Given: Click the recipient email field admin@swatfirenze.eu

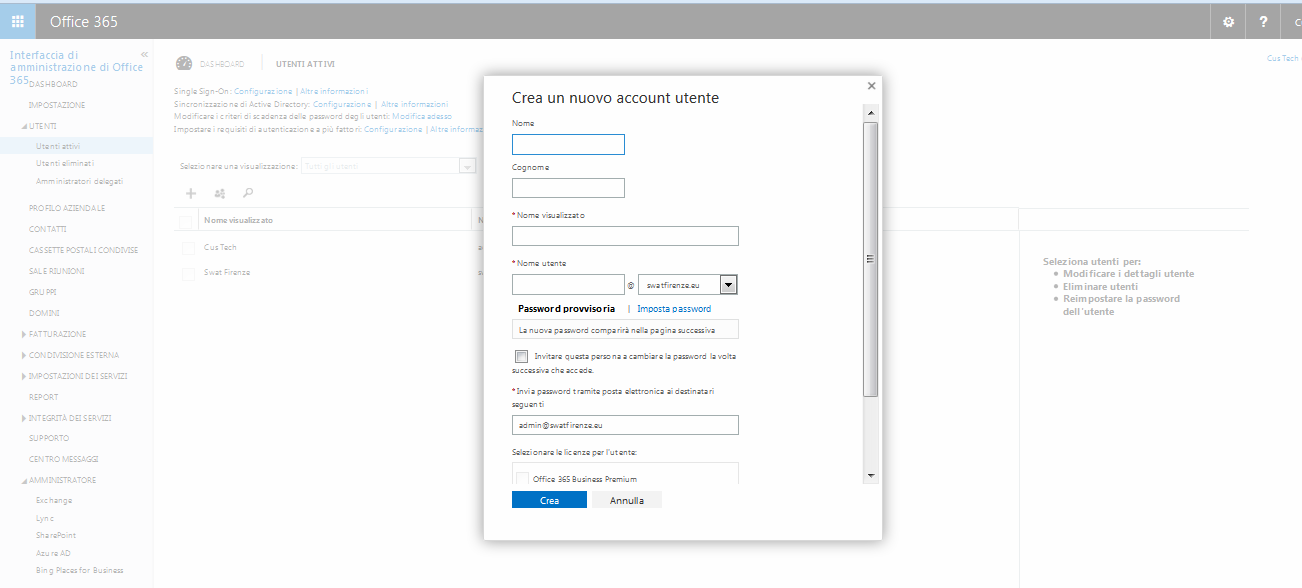Looking at the screenshot, I should coord(624,424).
